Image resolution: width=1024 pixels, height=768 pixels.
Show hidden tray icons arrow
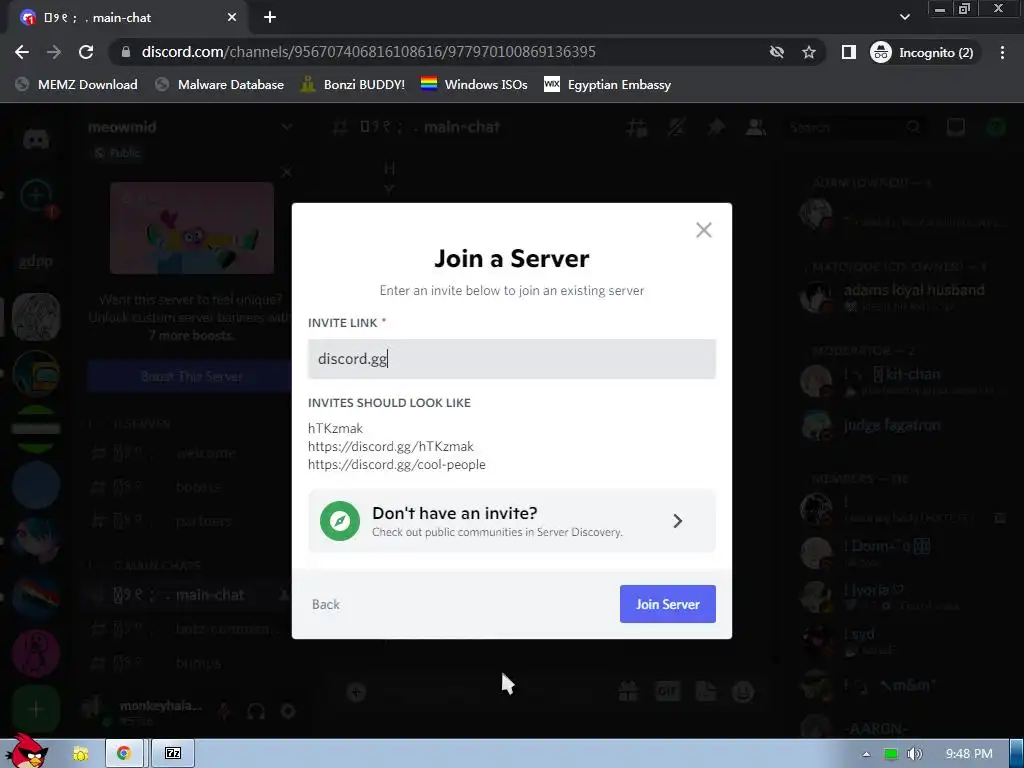(866, 754)
